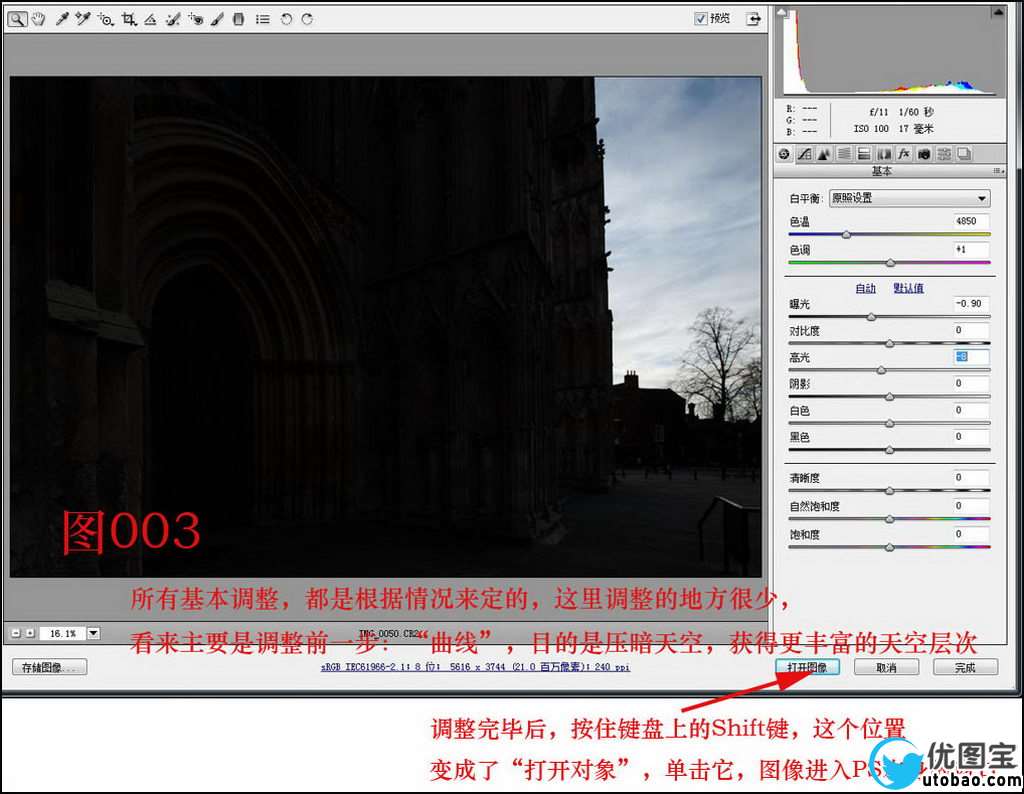Select the White Balance eyedropper tool
This screenshot has height=794, width=1024.
62,19
